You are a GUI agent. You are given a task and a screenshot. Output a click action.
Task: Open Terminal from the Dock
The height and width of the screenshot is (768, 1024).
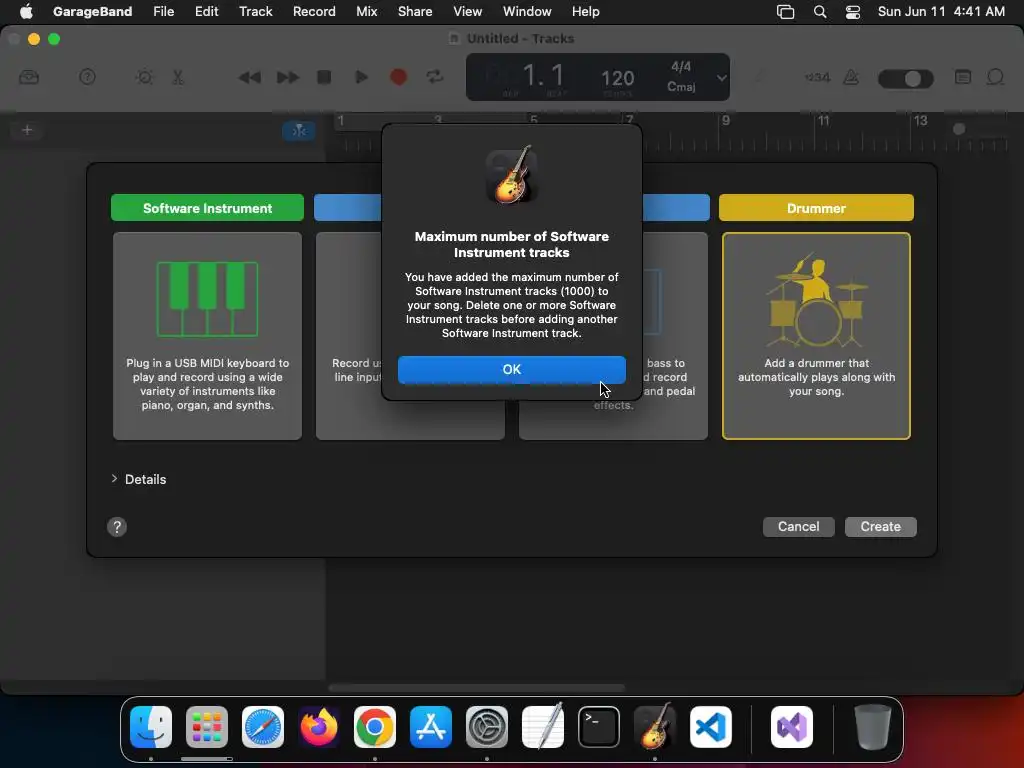(x=599, y=727)
